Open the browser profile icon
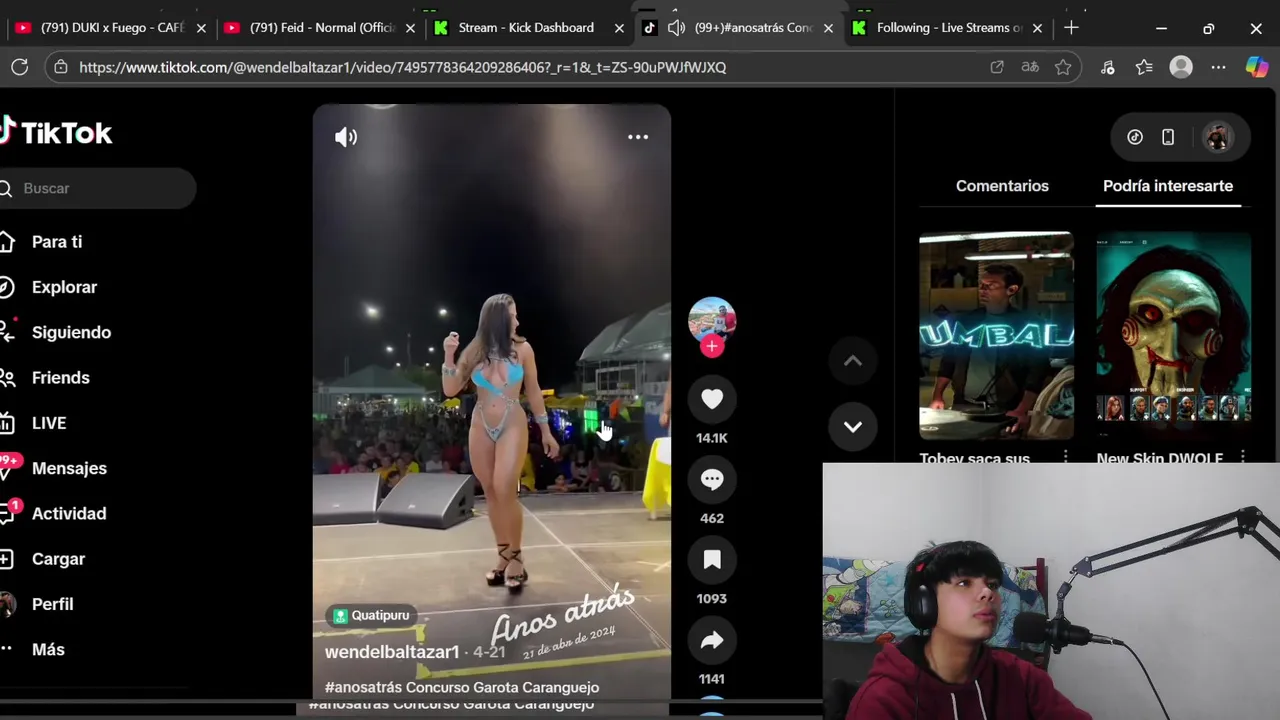The image size is (1280, 720). pos(1181,67)
